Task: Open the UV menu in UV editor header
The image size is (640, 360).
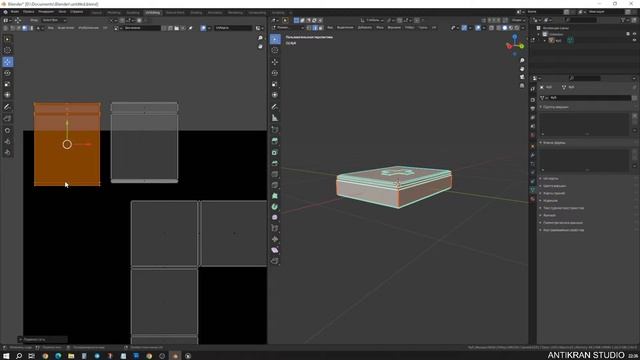Action: pyautogui.click(x=104, y=28)
